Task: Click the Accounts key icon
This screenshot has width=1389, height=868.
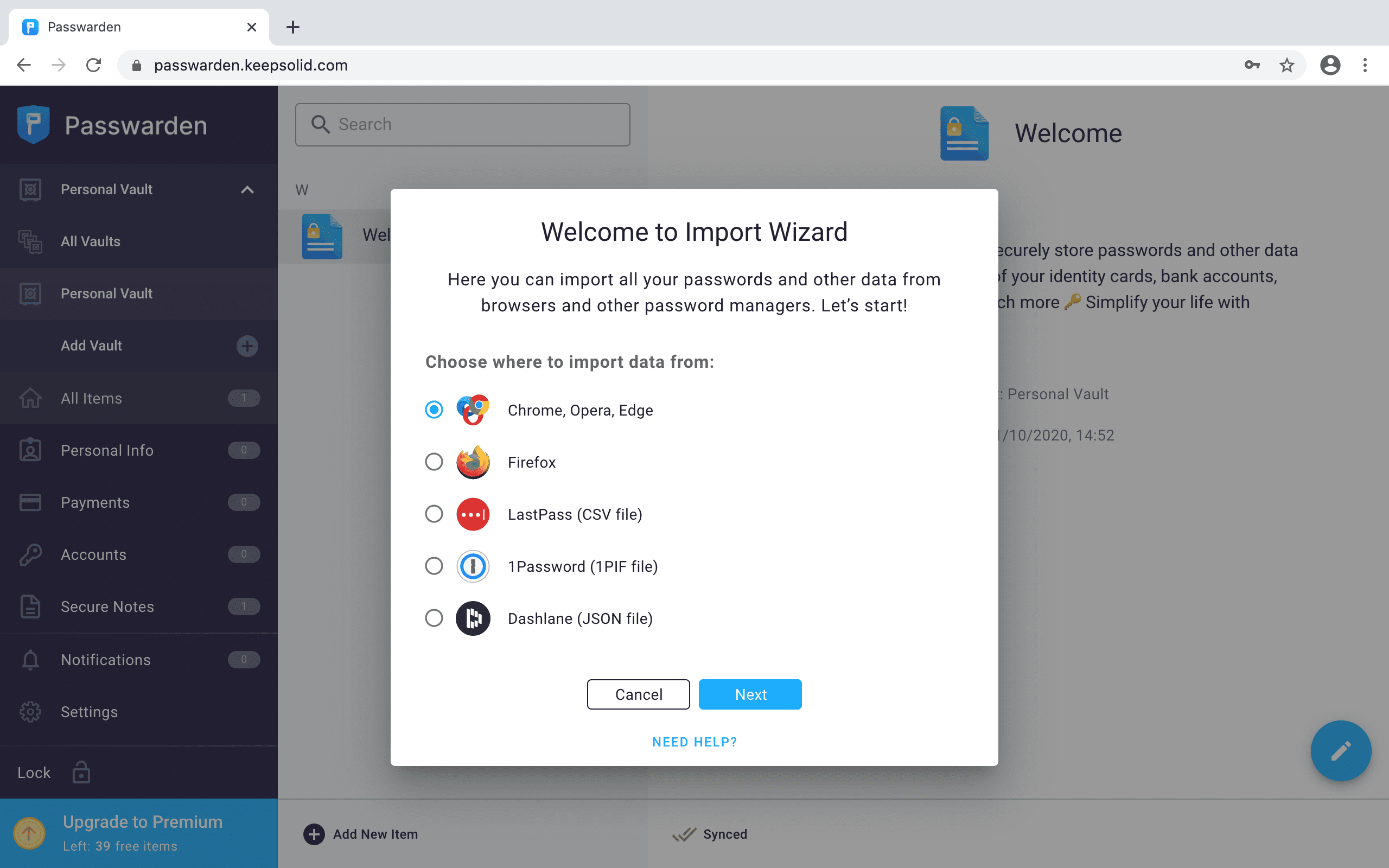Action: pyautogui.click(x=30, y=554)
